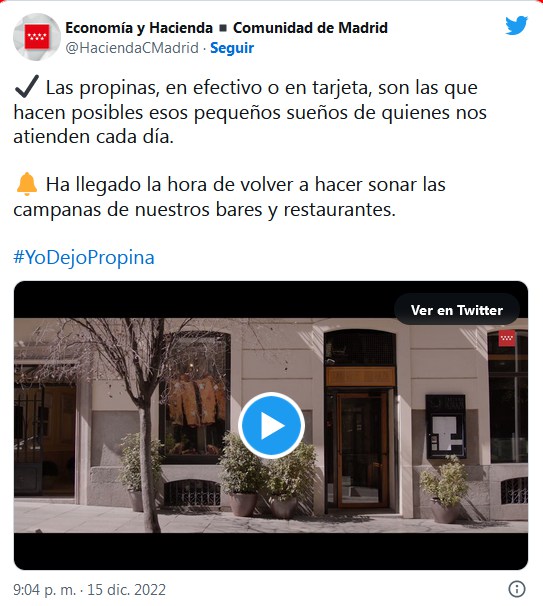This screenshot has height=606, width=543.
Task: Click the menu board beside the restaurant door
Action: [x=446, y=426]
